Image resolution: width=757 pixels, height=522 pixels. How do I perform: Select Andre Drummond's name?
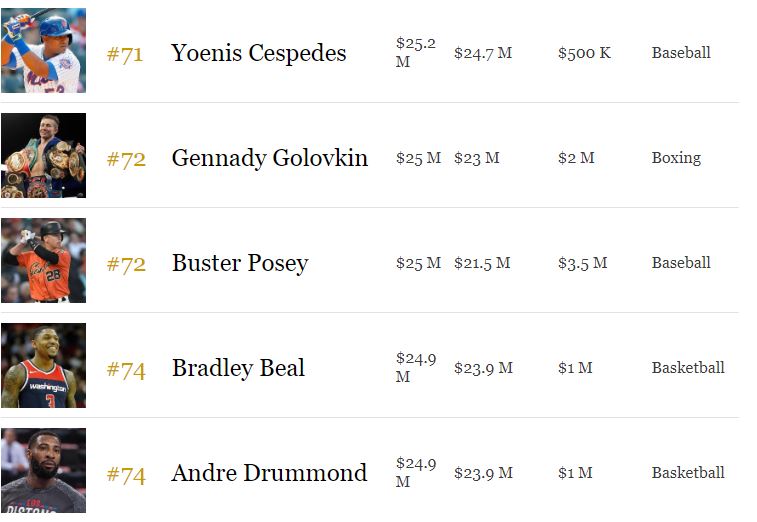click(x=269, y=473)
